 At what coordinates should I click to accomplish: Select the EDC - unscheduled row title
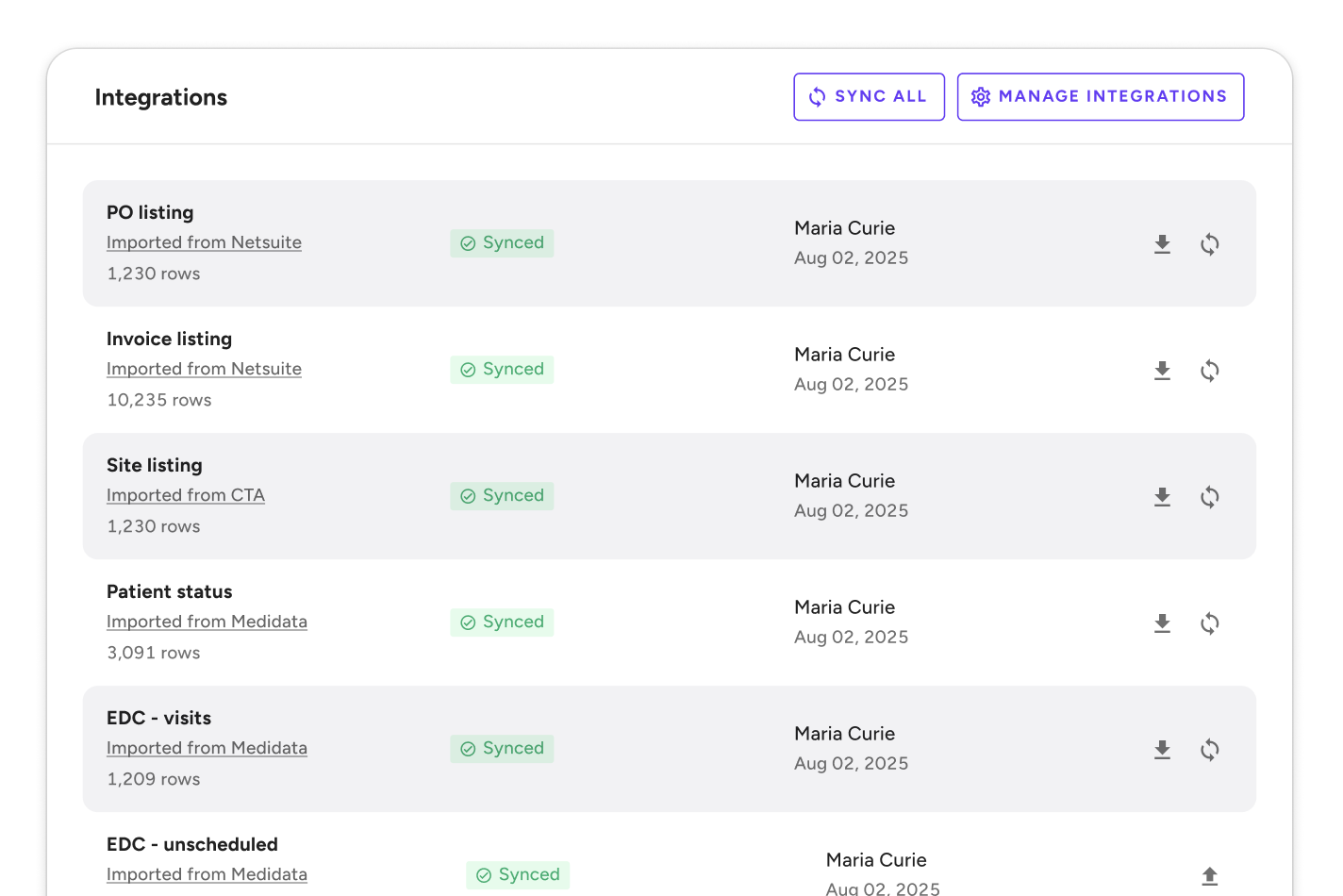coord(192,844)
